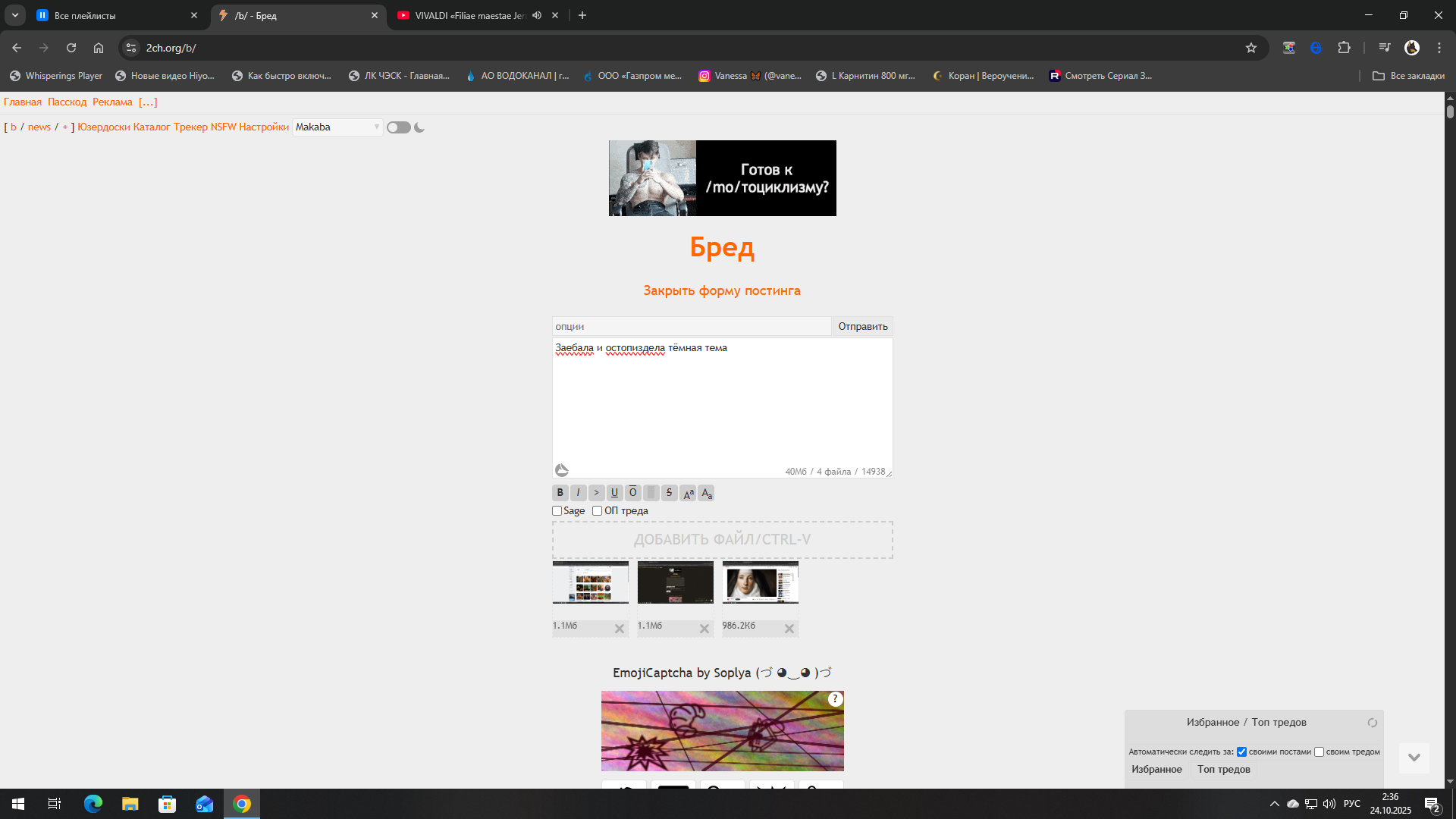Apply superscript formatting button
1456x819 pixels.
click(688, 493)
